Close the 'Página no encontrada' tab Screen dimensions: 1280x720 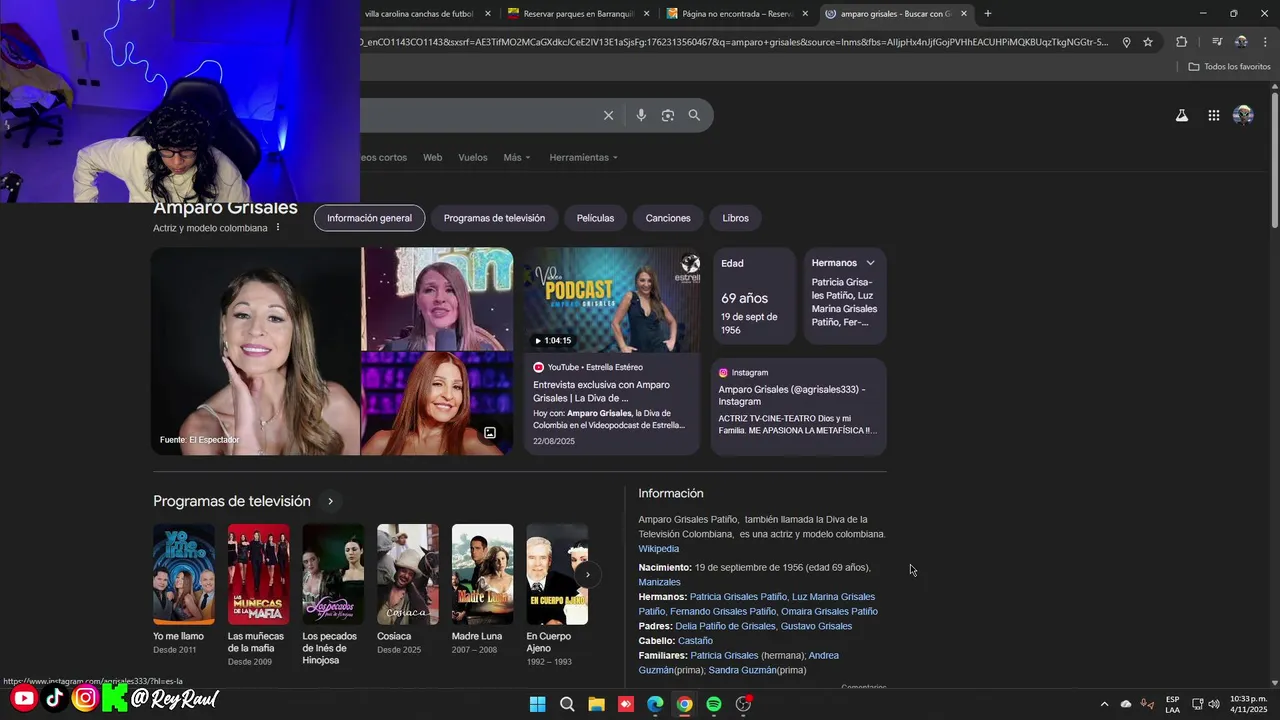805,14
